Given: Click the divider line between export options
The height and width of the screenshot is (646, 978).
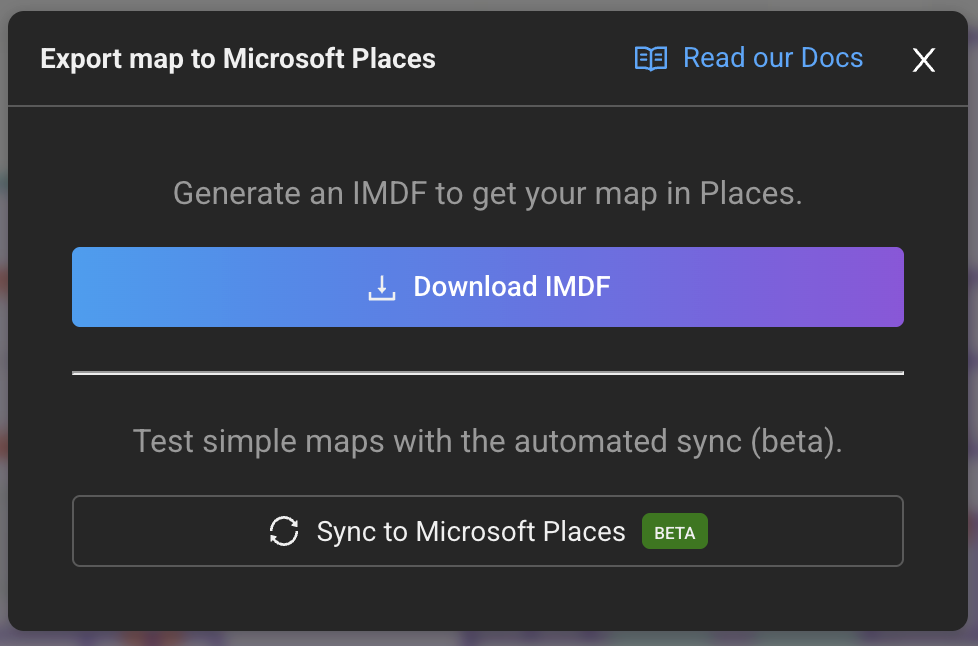Looking at the screenshot, I should (488, 373).
